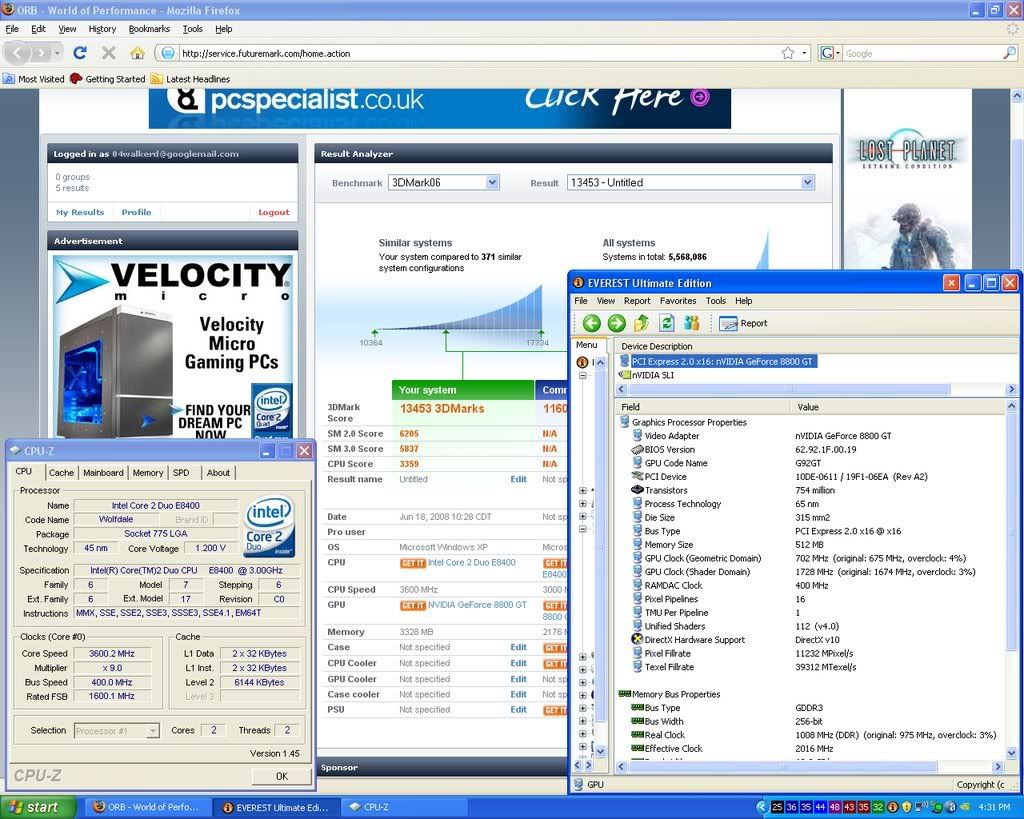Click the wireless network tray icon
The width and height of the screenshot is (1024, 819).
(921, 807)
